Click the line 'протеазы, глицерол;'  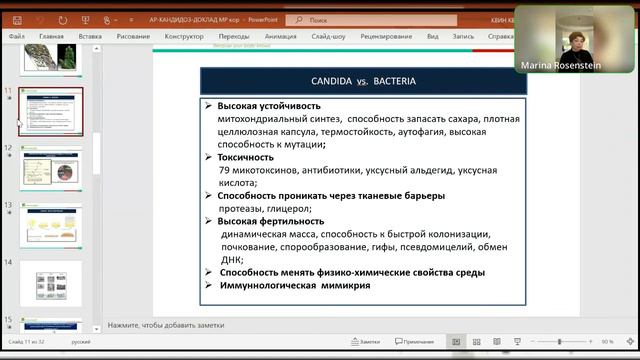pos(265,209)
